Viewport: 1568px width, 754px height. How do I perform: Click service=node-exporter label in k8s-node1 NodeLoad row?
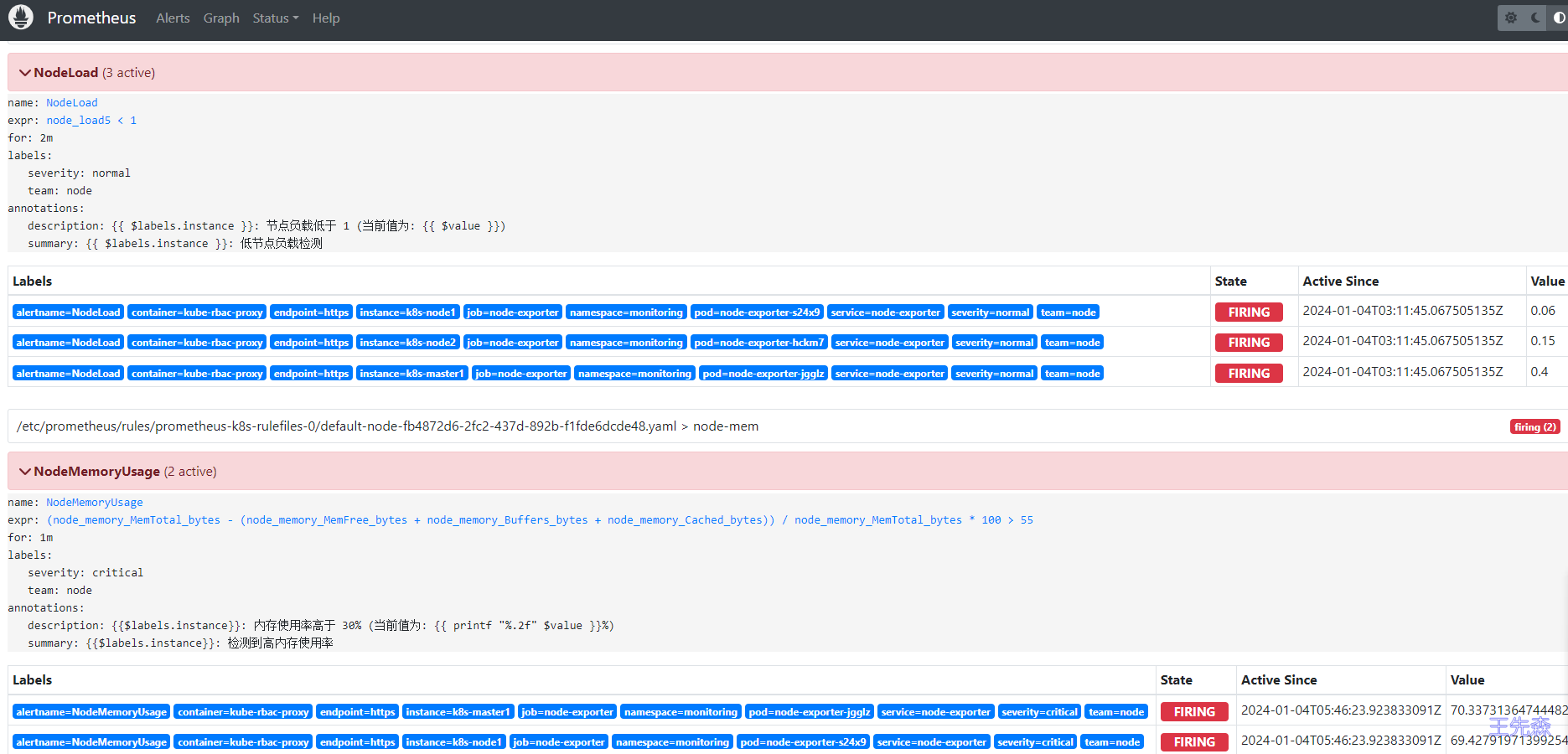pyautogui.click(x=886, y=312)
